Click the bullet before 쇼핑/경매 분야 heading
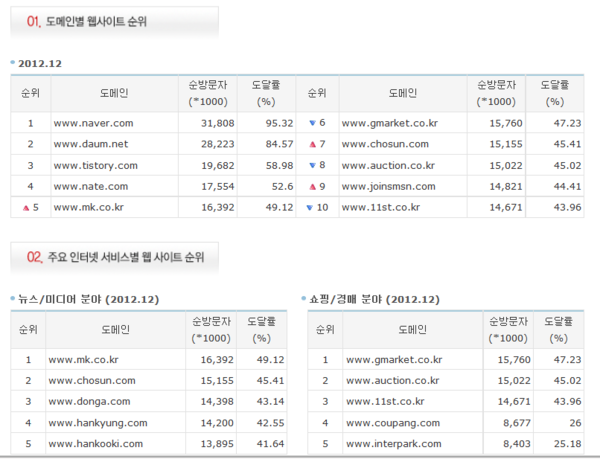 coord(303,298)
